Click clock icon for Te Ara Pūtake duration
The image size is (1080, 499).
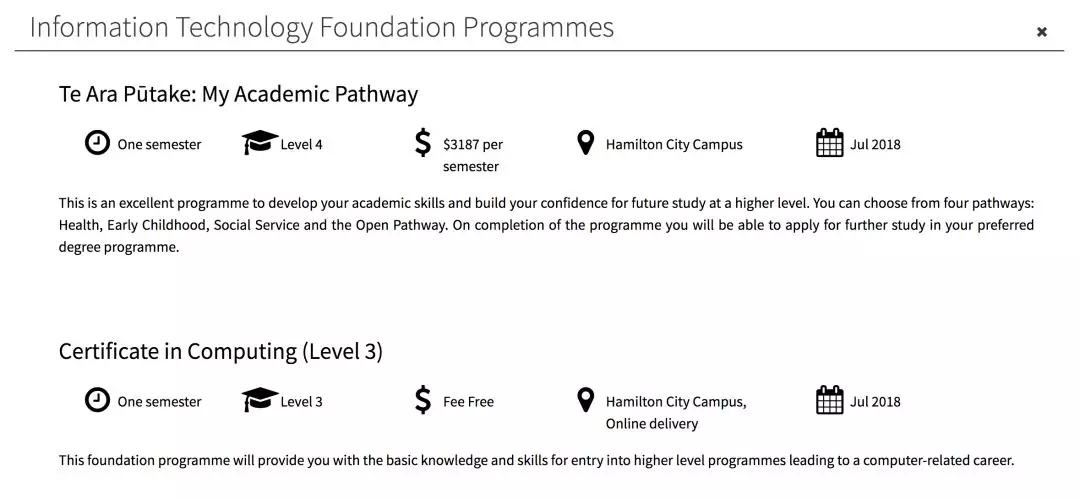(97, 143)
